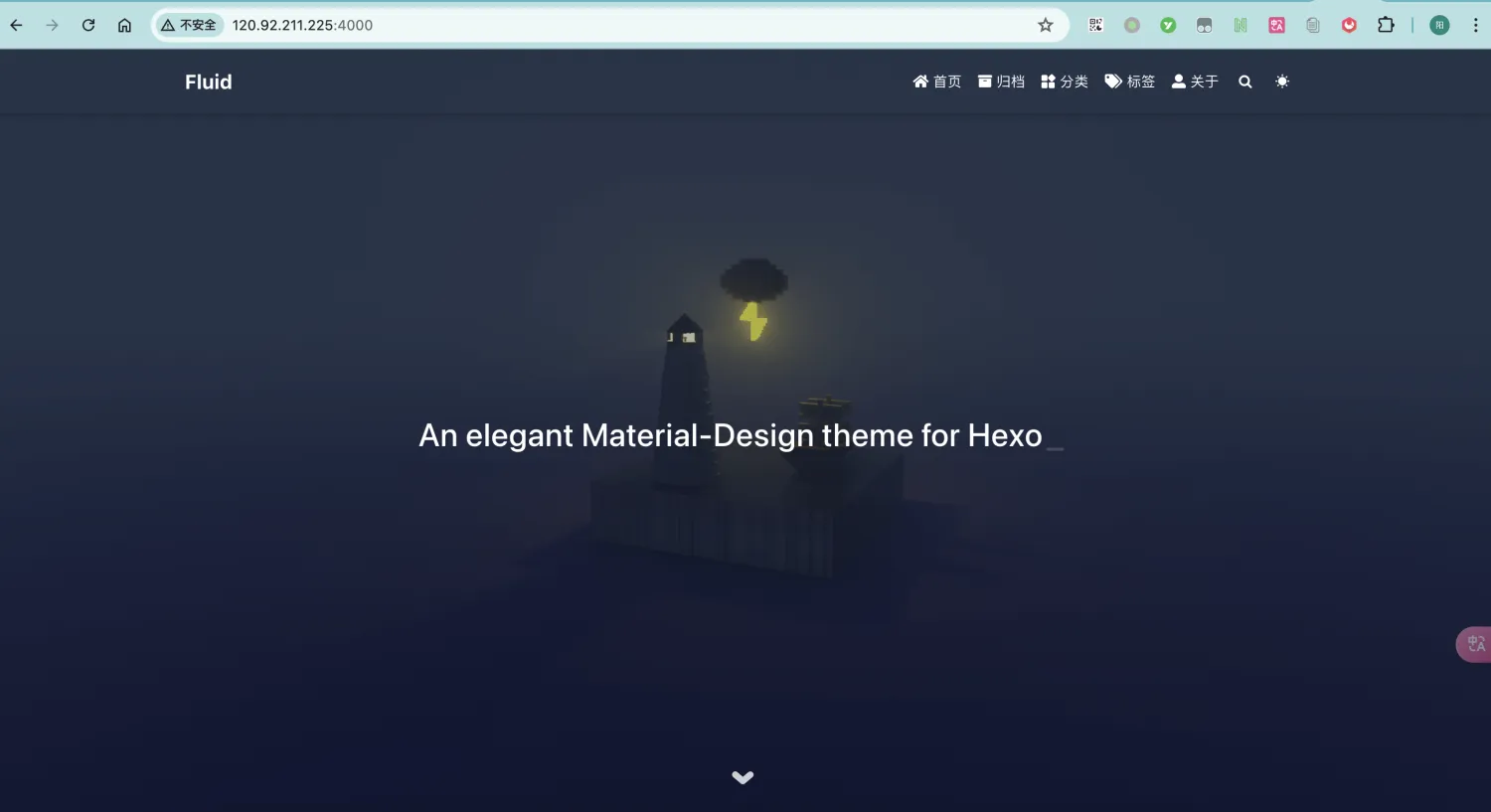Open the Chrome three-dot menu
The height and width of the screenshot is (812, 1491).
[x=1475, y=25]
